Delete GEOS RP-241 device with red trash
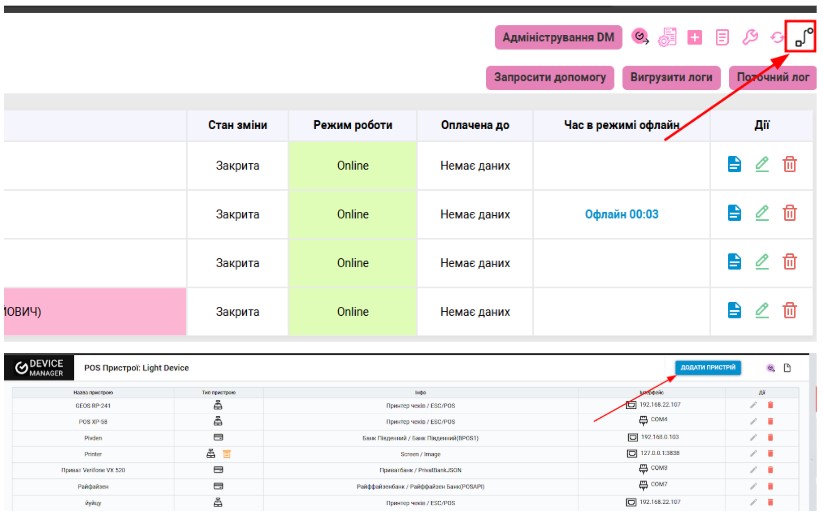Viewport: 823px width, 518px height. click(x=770, y=405)
